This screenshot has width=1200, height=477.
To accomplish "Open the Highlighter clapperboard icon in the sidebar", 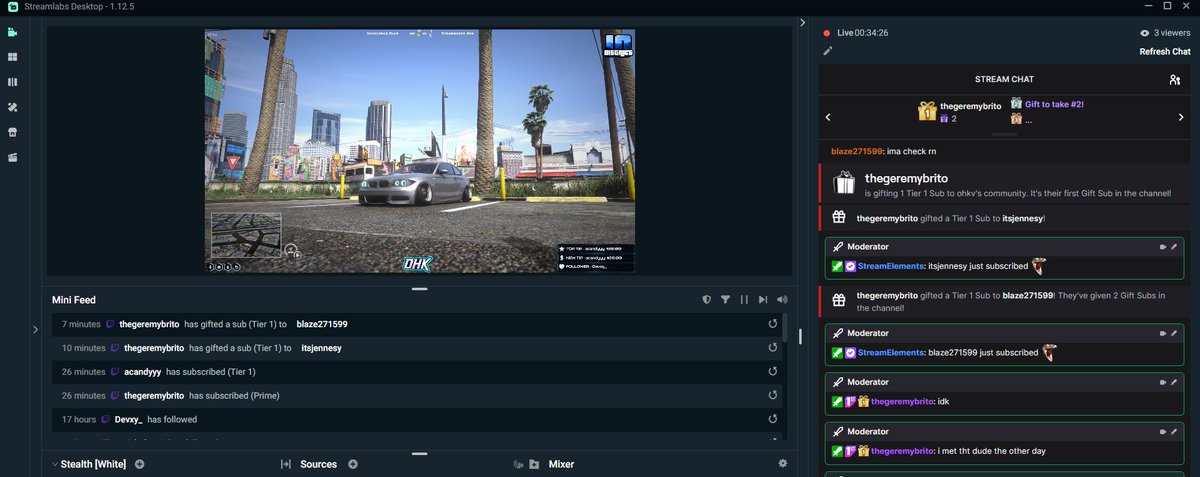I will tap(13, 157).
